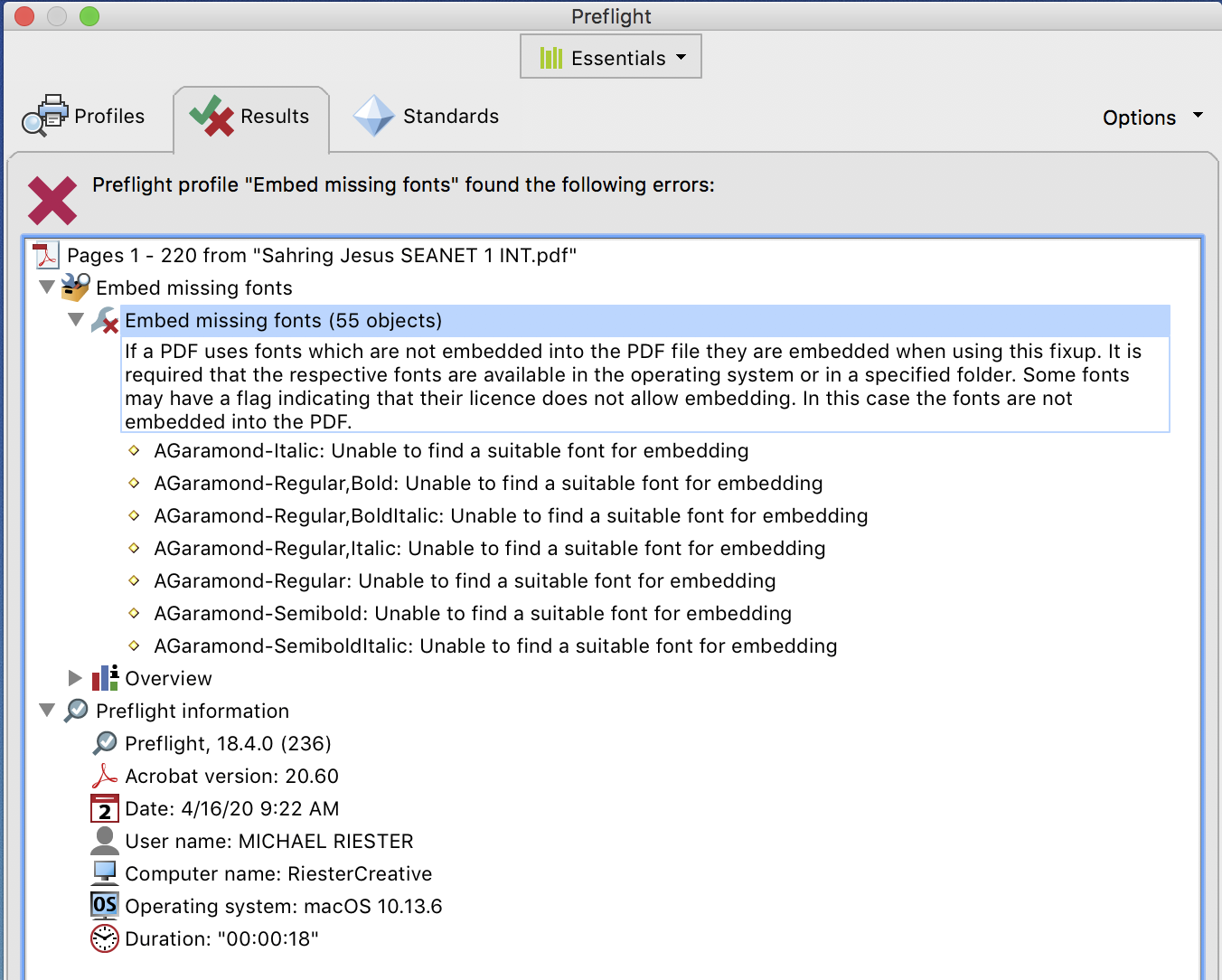Click the Operating system: macOS 10.13.6 entry
This screenshot has width=1222, height=980.
pyautogui.click(x=284, y=906)
